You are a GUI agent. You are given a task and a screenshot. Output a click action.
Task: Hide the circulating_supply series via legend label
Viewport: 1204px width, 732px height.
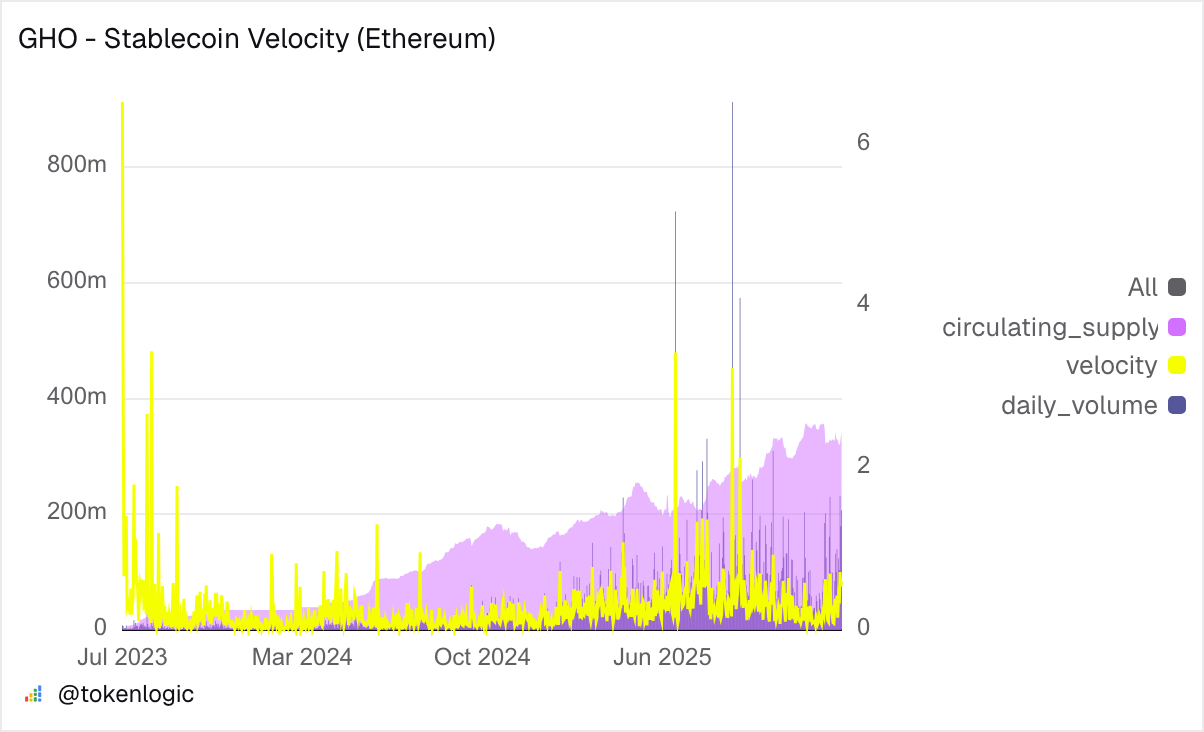1049,327
